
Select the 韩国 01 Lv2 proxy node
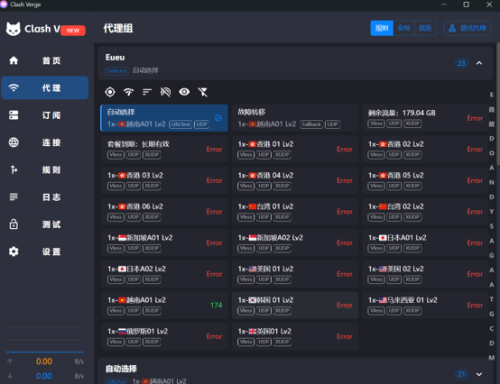pos(295,305)
